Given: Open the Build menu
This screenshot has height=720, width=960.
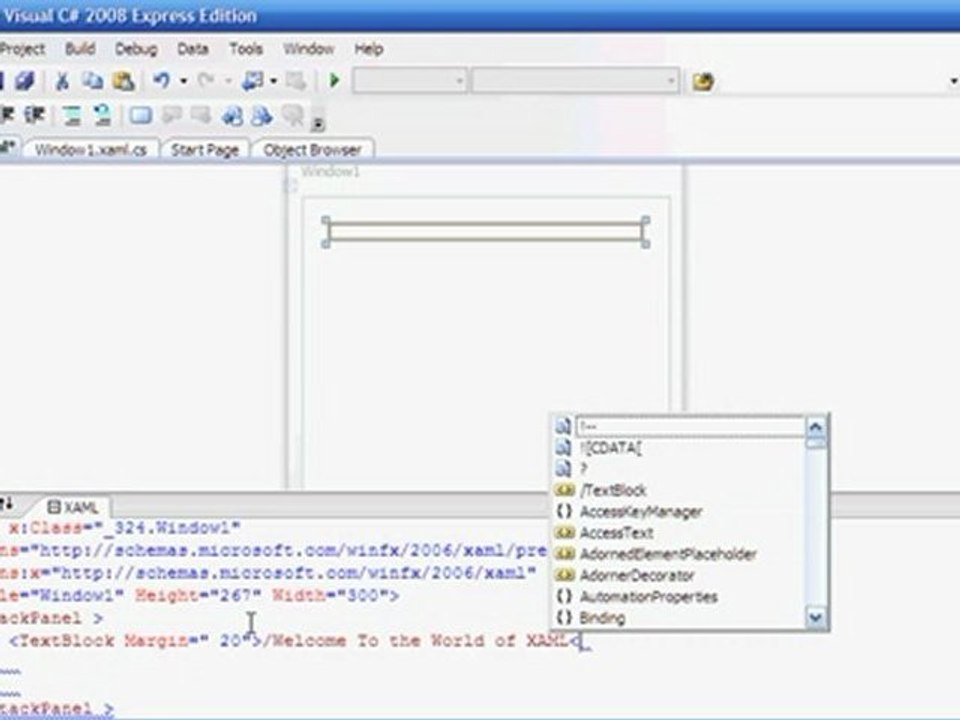Looking at the screenshot, I should pos(80,49).
